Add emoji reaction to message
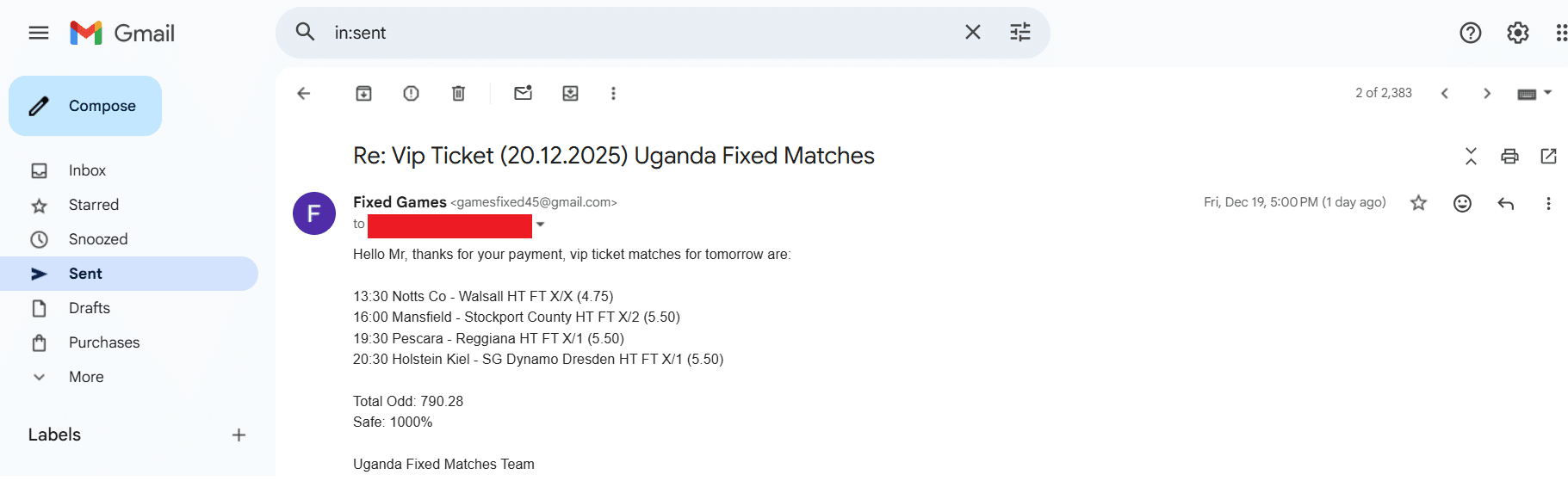This screenshot has height=481, width=1568. [1462, 203]
